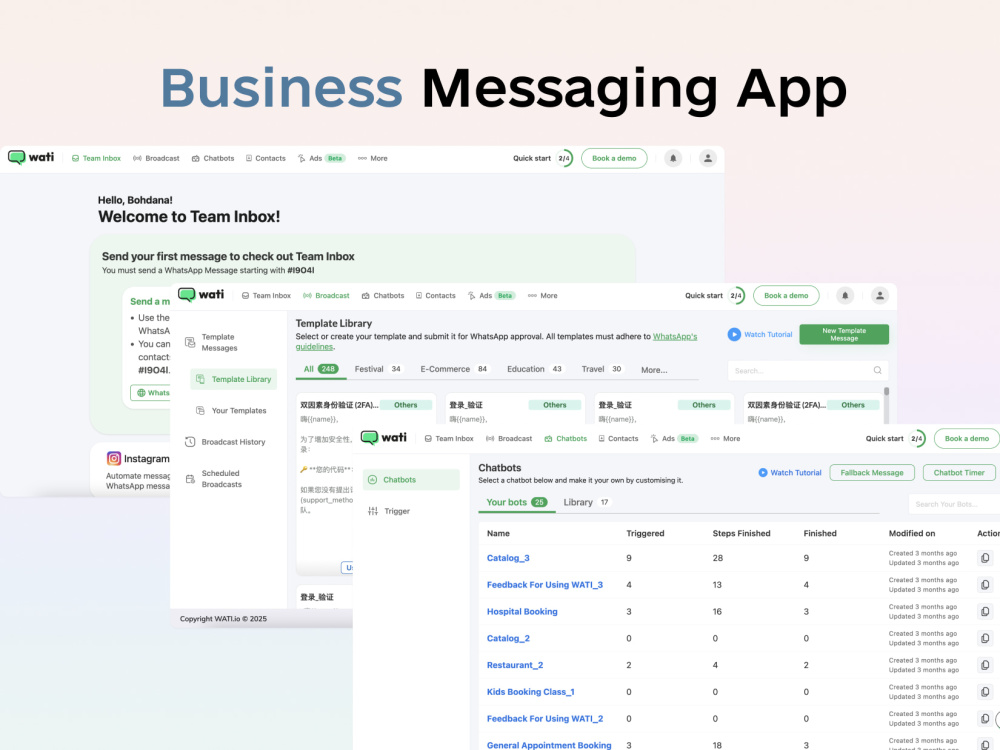
Task: Open the Feedback For Using WATI_3 chatbot
Action: tap(545, 585)
